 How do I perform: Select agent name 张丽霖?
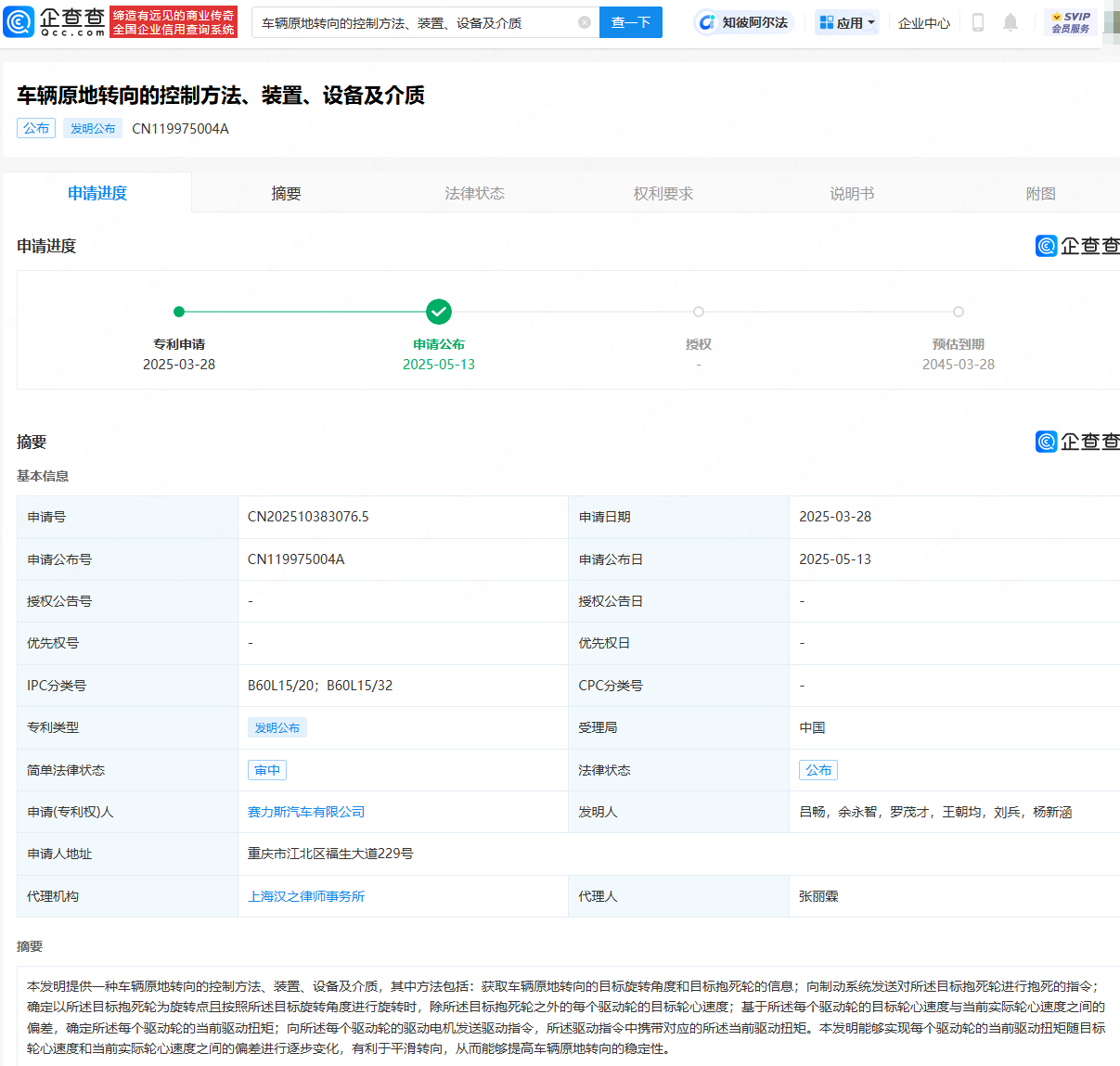[x=818, y=896]
